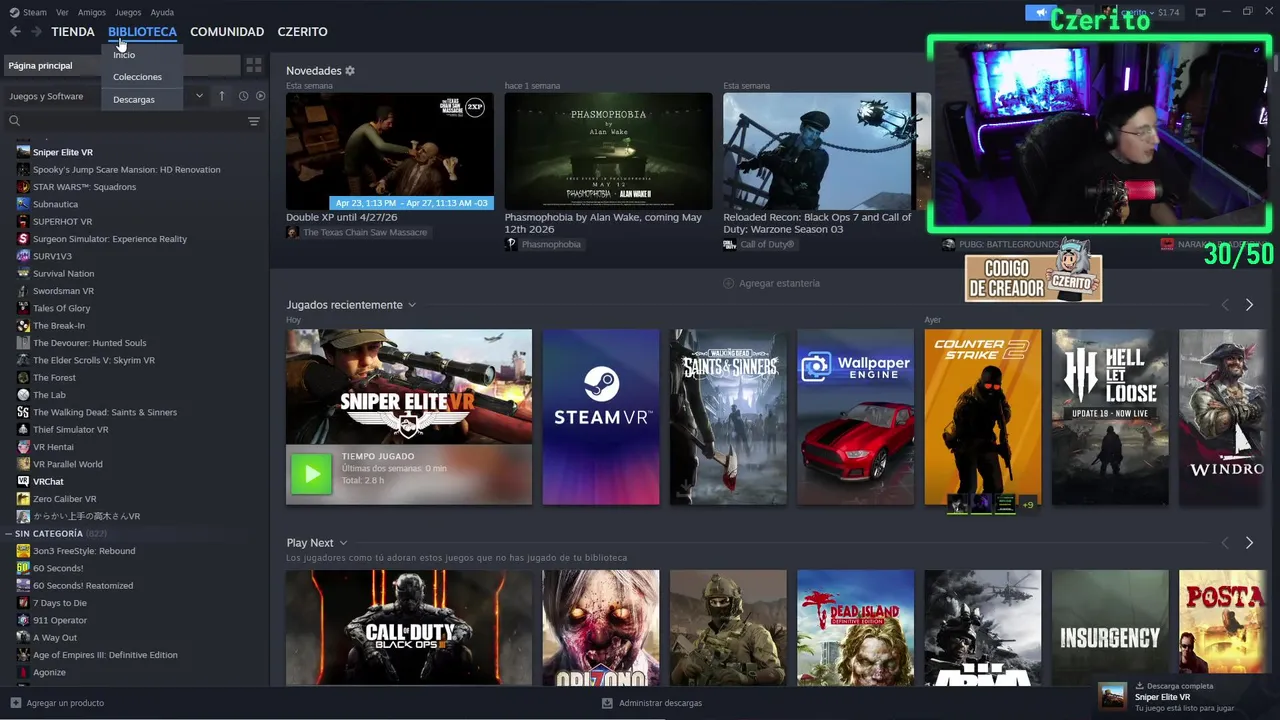Advance the Play Next shelf with right arrow
Viewport: 1280px width, 720px height.
[1249, 543]
